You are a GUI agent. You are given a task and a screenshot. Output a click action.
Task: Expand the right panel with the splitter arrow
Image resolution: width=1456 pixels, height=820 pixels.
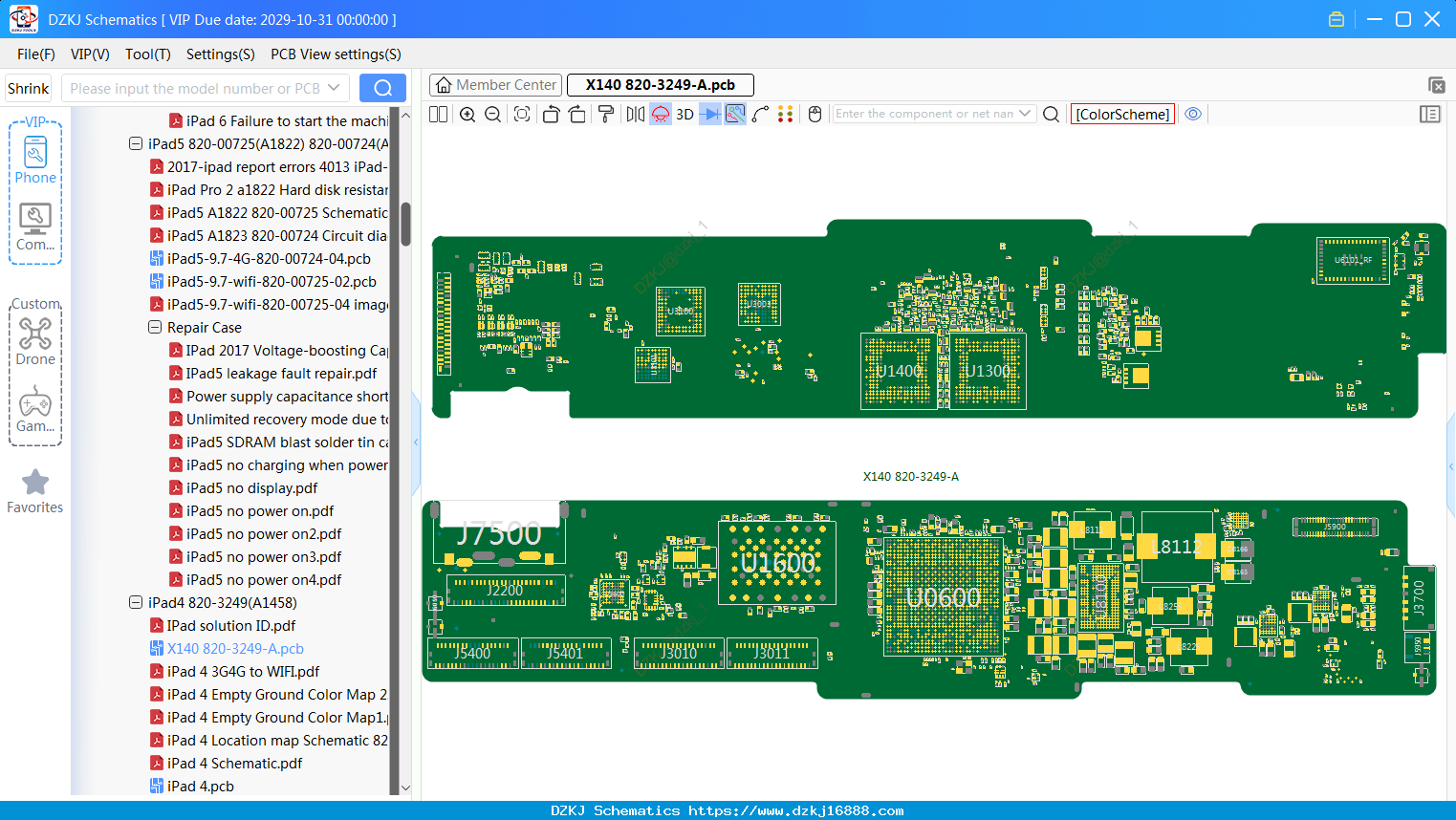[x=1451, y=466]
